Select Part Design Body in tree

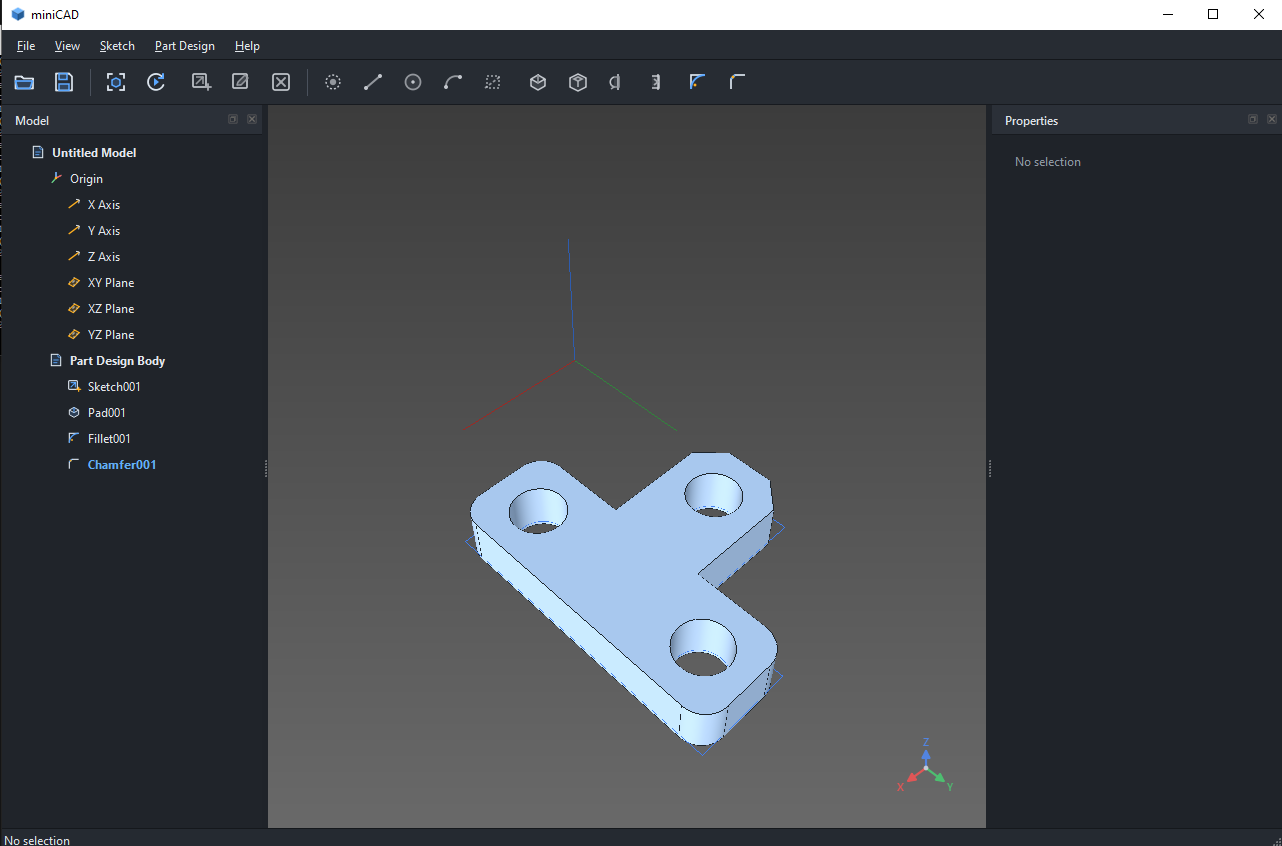coord(117,361)
